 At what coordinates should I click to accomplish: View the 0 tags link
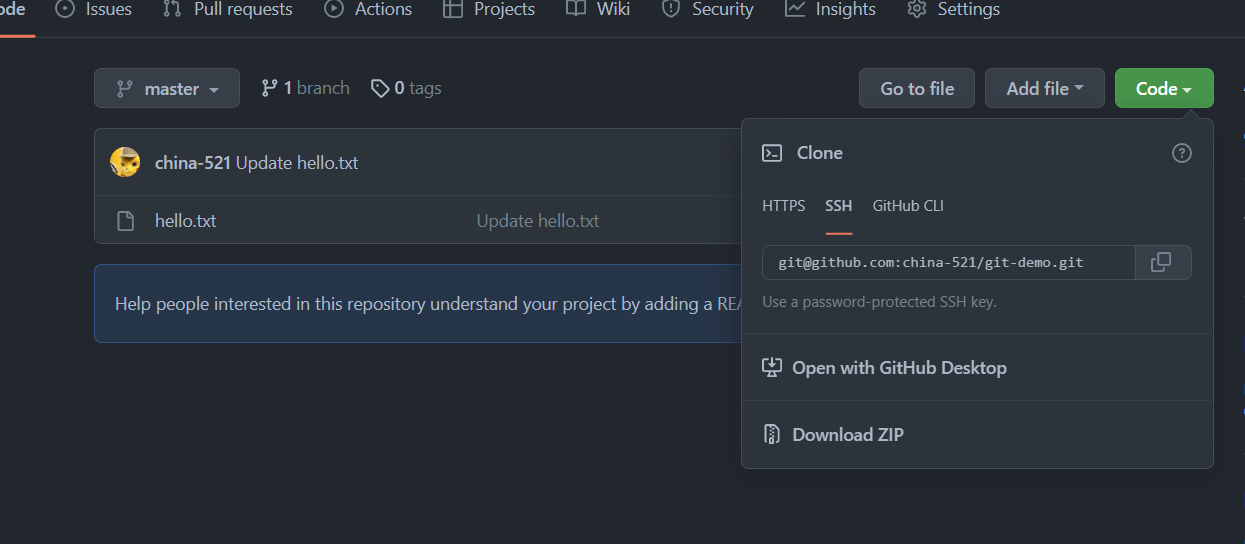(406, 88)
